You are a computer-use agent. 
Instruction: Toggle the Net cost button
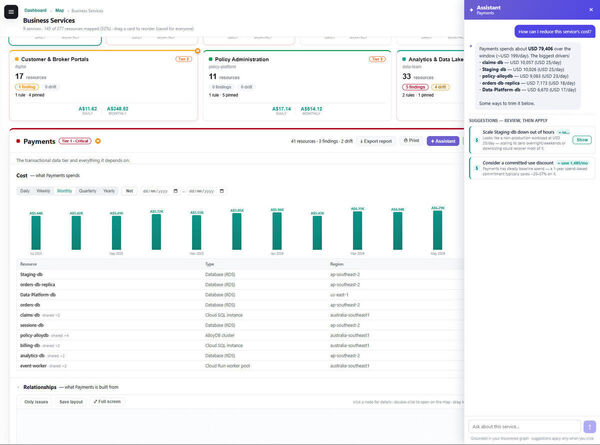pos(130,191)
